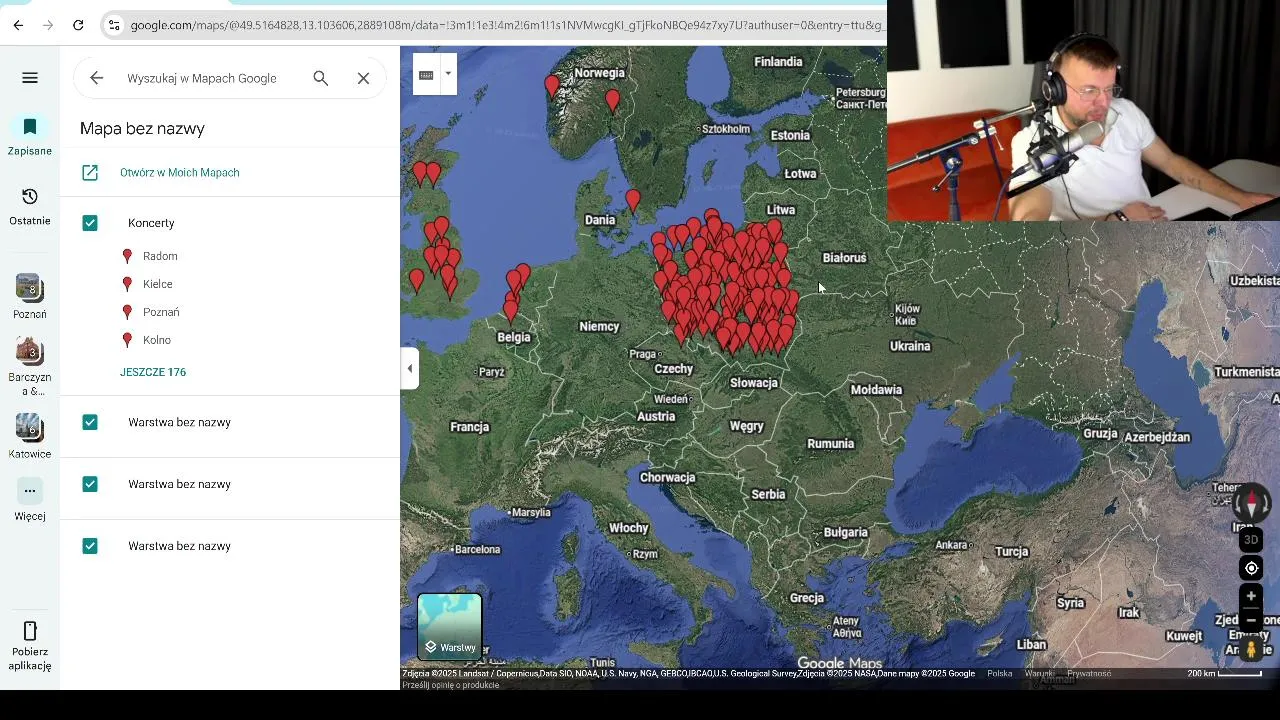Open map in Otwórz w Moich Mapach
Screen dimensions: 1280x720
(x=180, y=173)
